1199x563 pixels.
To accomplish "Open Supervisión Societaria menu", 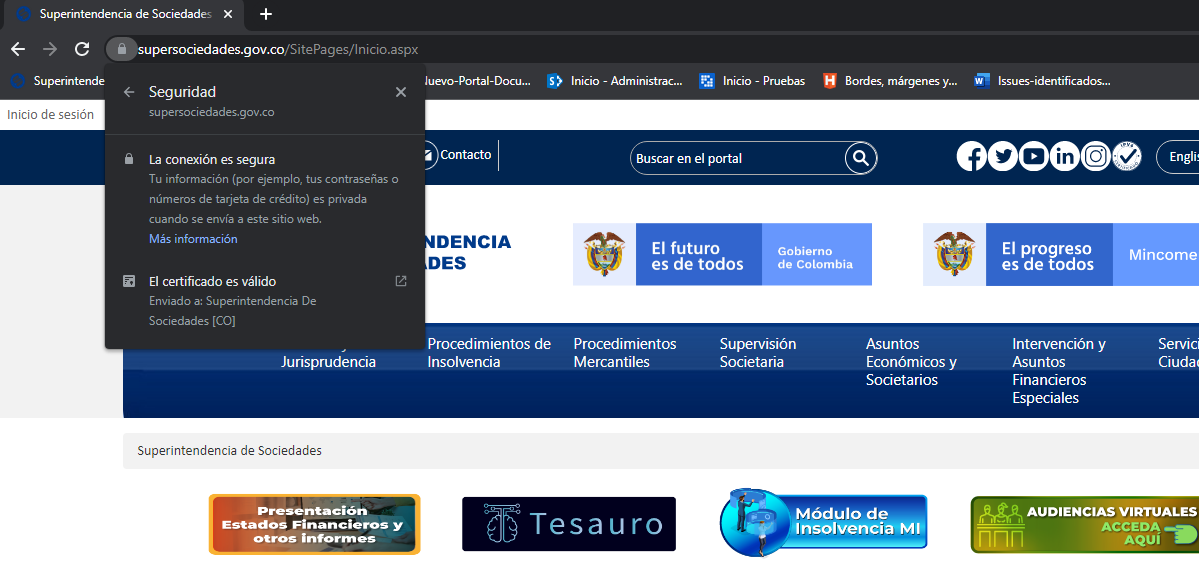I will point(757,353).
